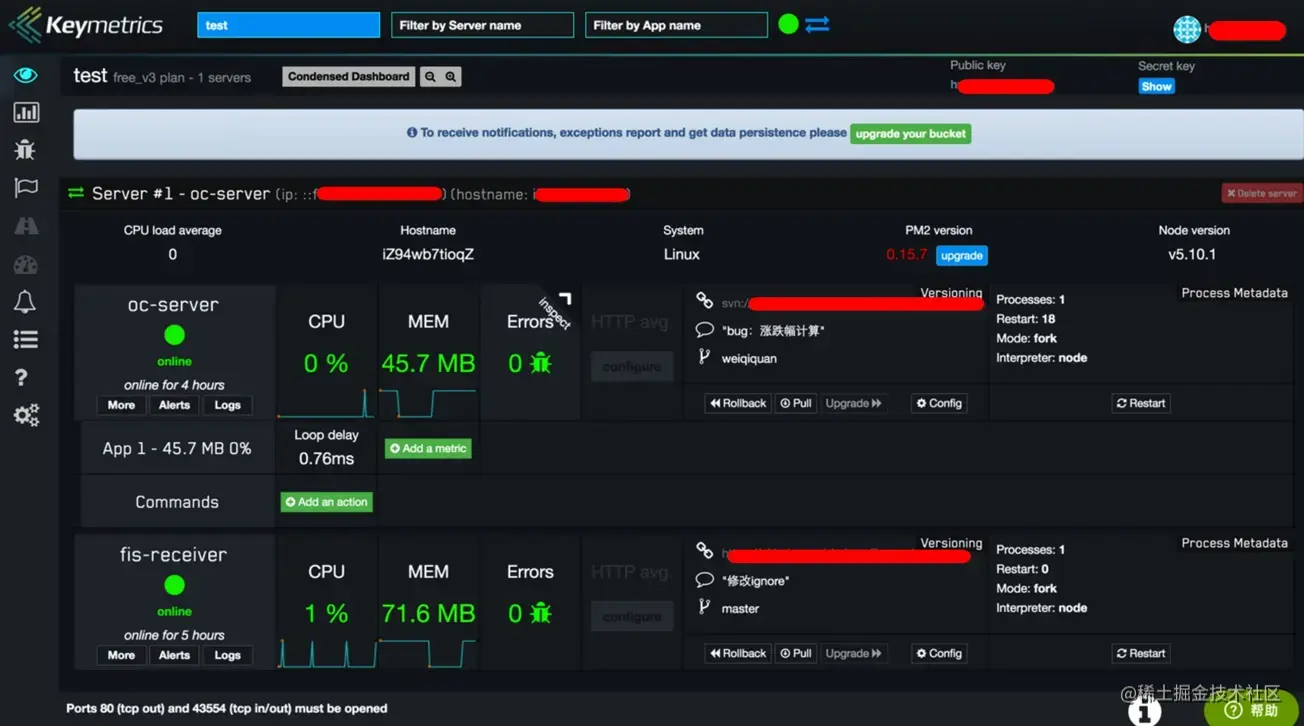Open the eye monitoring view in sidebar

tap(26, 75)
